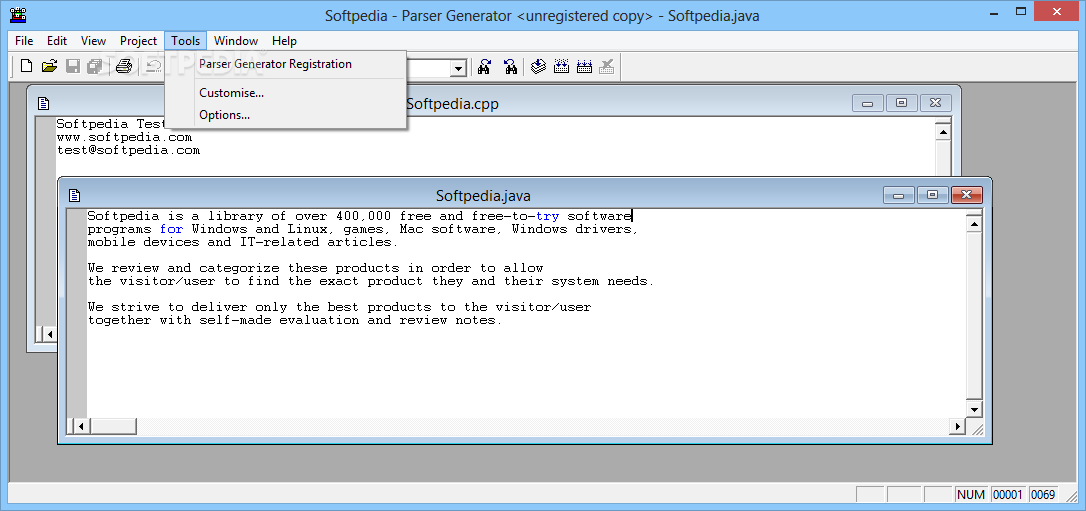Click the text 'www.softpedia.com' in Softpedia.cpp
The image size is (1086, 511).
coord(124,137)
